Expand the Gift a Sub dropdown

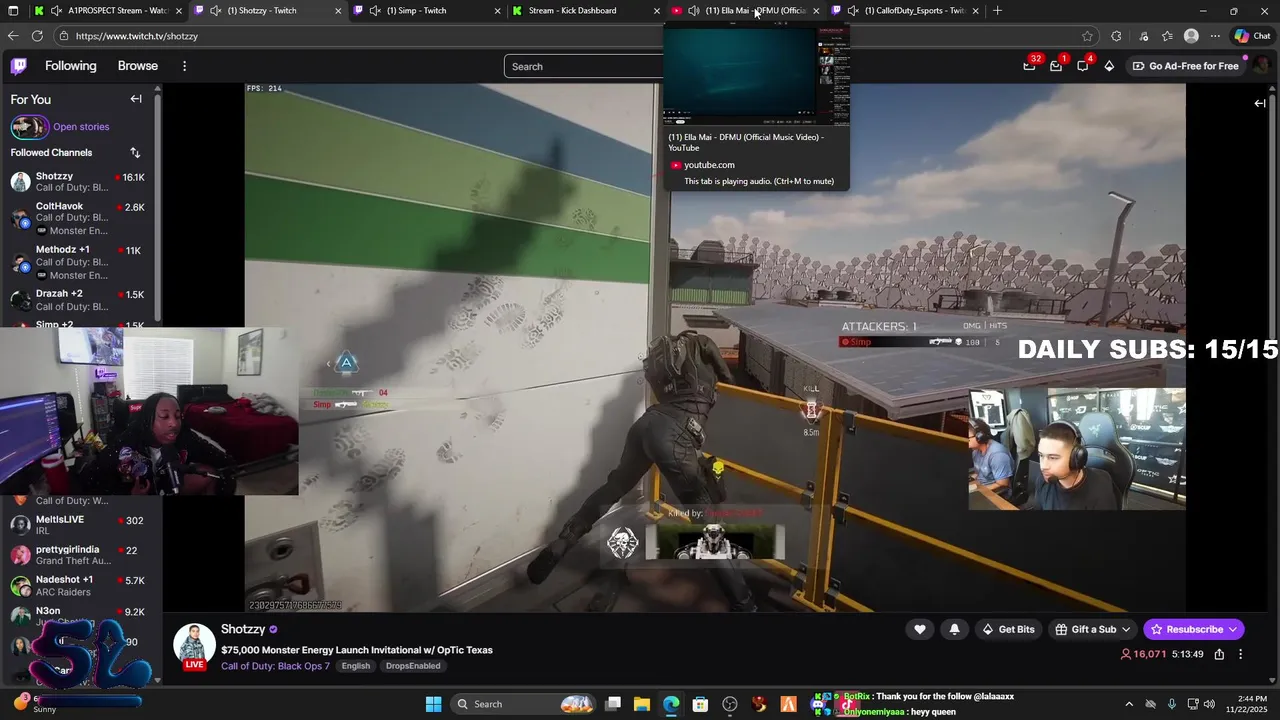[x=1126, y=629]
